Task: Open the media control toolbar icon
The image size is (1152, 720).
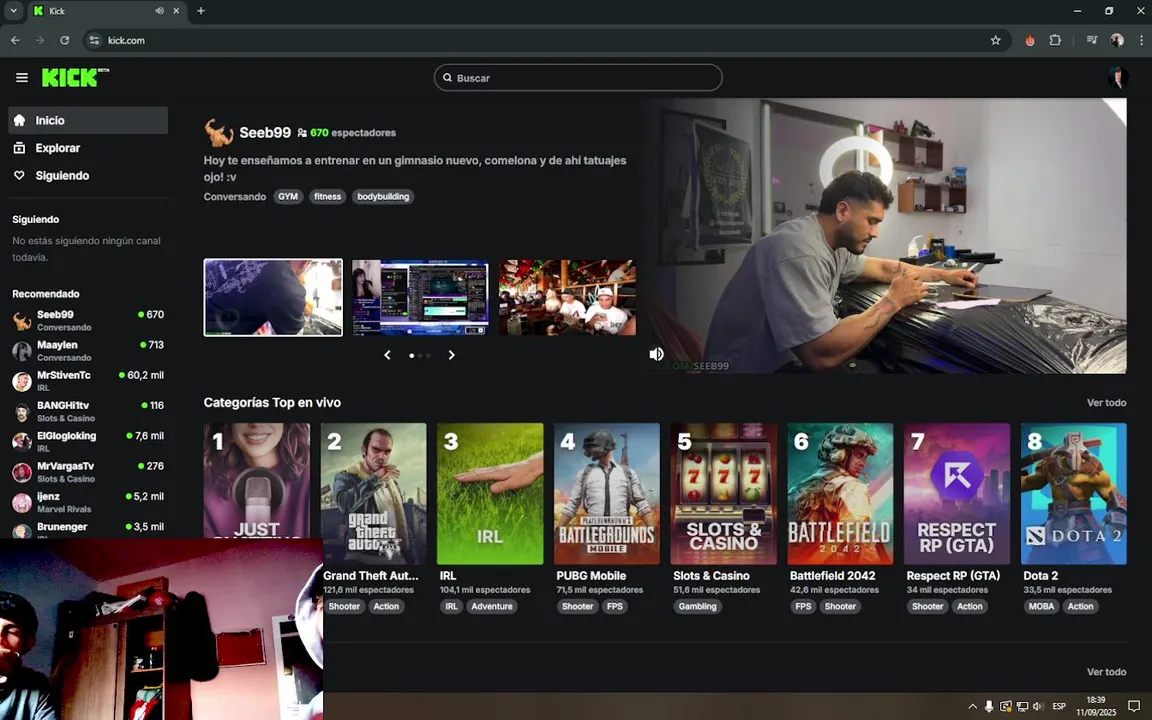Action: (x=1092, y=40)
